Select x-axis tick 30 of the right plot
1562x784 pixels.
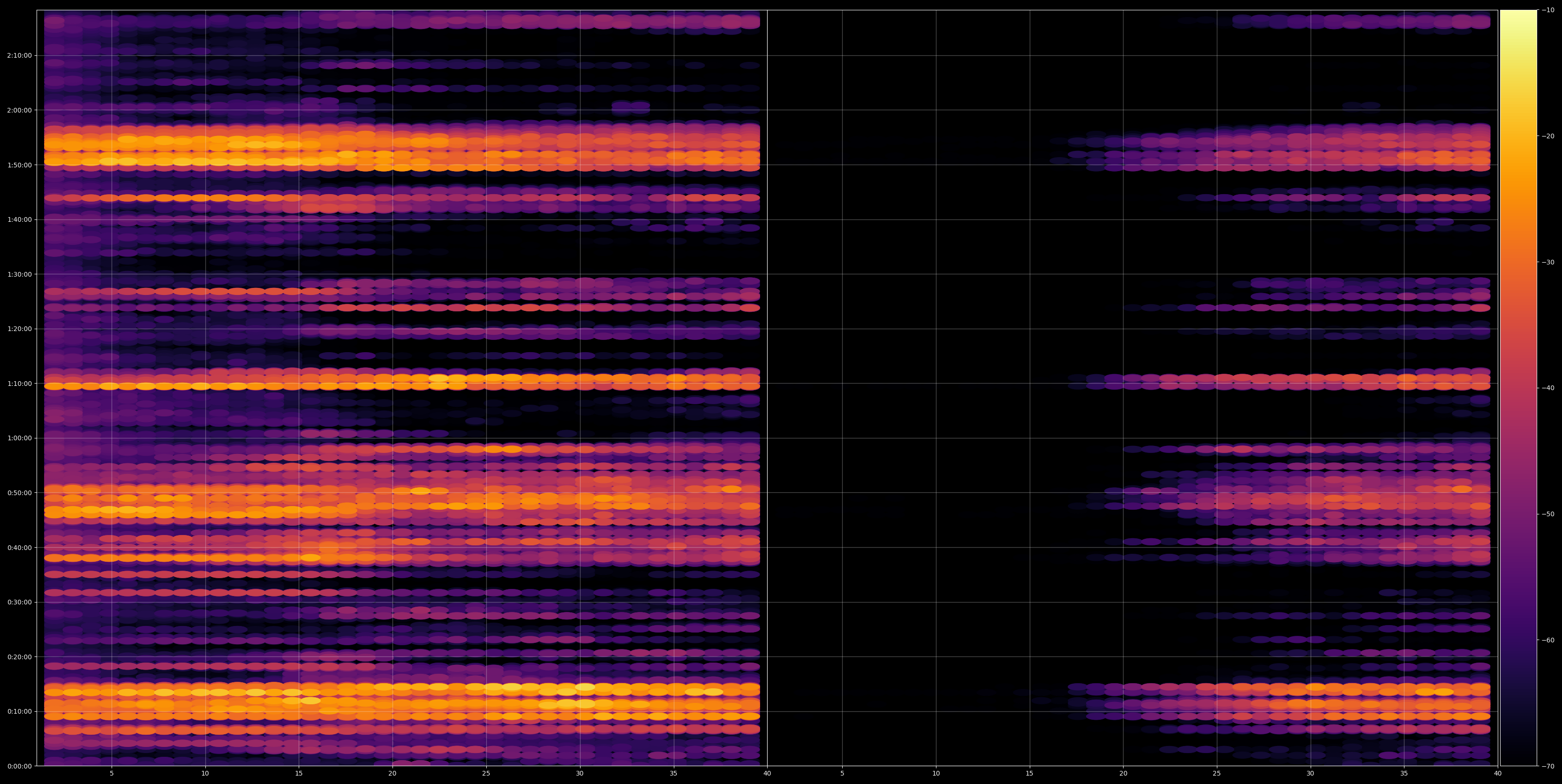click(1310, 774)
